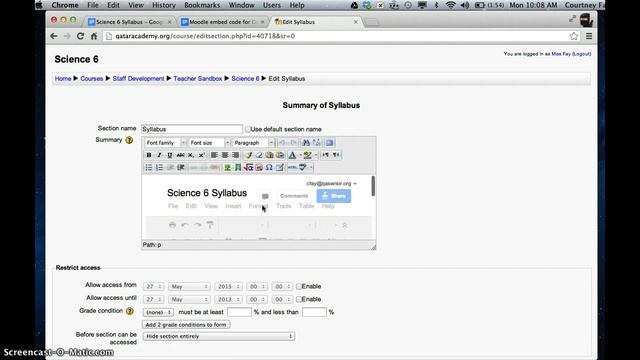Apply superscript formatting
640x360 pixels.
[202, 155]
